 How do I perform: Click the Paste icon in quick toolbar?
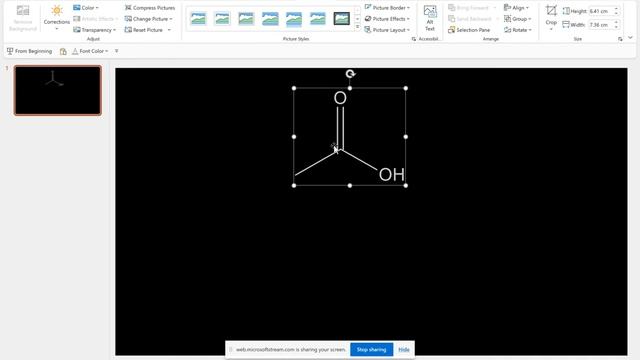point(63,51)
